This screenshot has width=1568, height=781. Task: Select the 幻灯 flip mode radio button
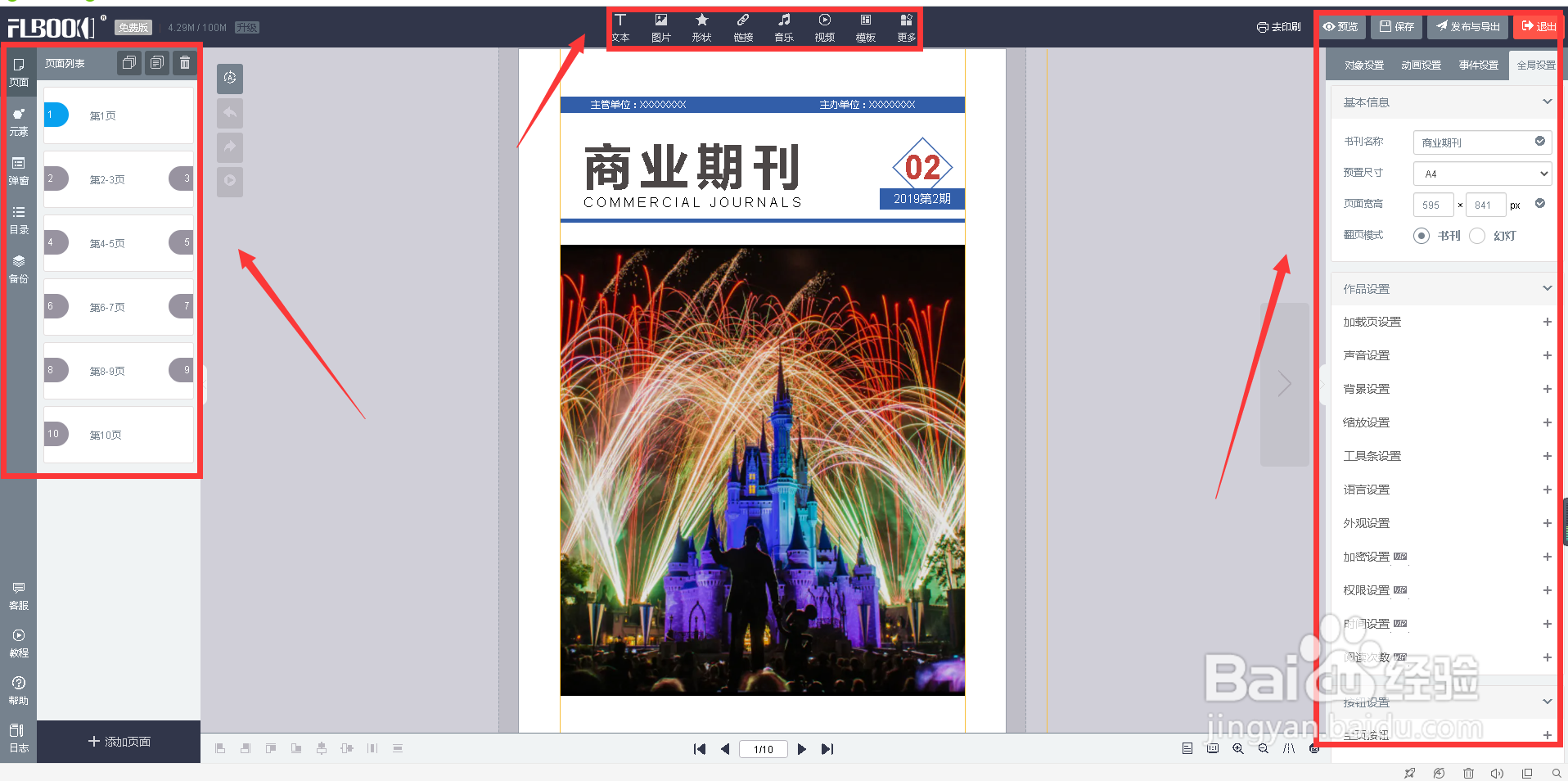point(1477,236)
